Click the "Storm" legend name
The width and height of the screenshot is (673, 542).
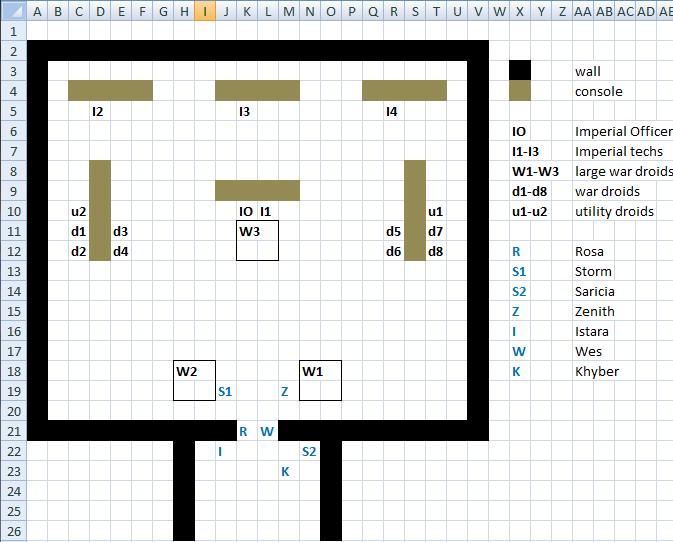pos(593,272)
